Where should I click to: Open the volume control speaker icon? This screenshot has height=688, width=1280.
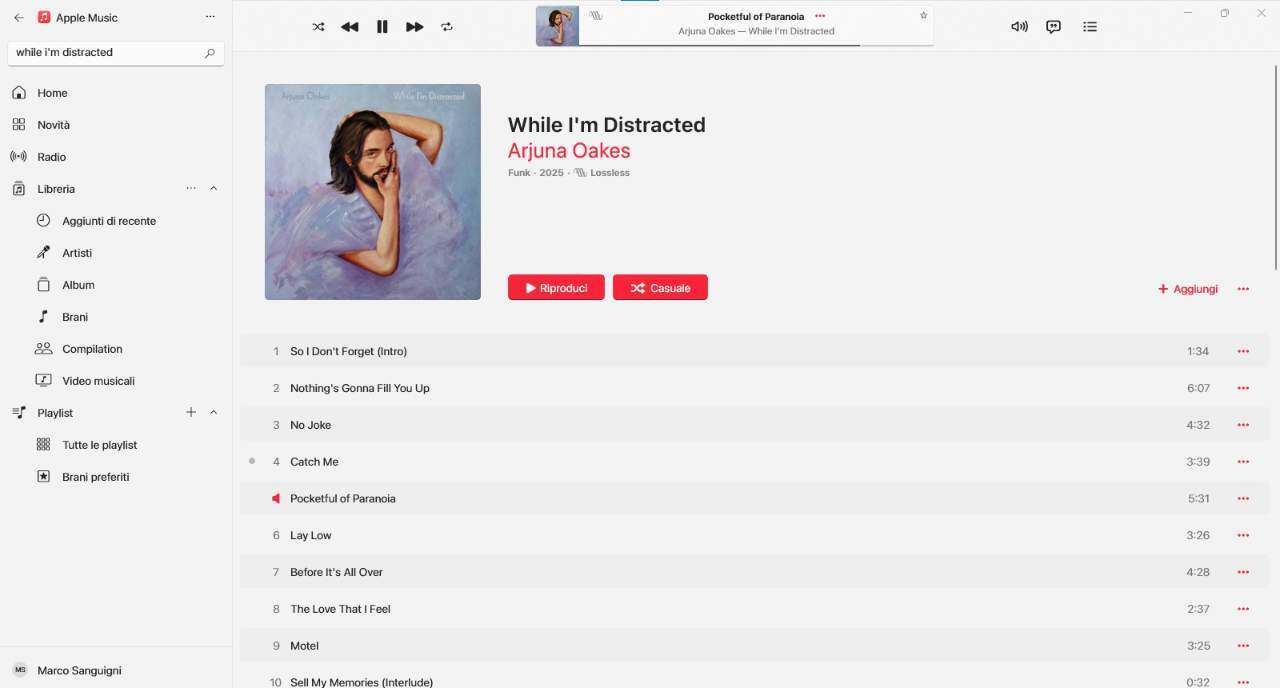[x=1019, y=27]
